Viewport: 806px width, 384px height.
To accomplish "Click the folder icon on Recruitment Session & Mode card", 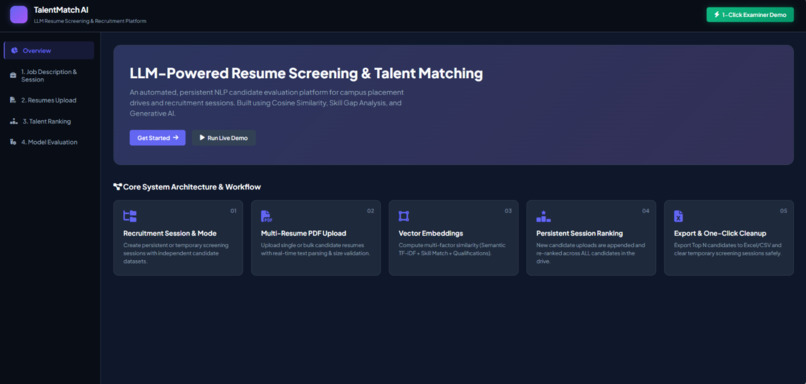I will pyautogui.click(x=130, y=216).
